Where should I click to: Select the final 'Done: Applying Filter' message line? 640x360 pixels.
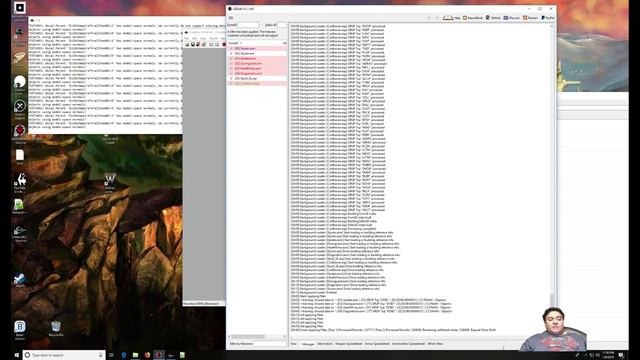393,330
